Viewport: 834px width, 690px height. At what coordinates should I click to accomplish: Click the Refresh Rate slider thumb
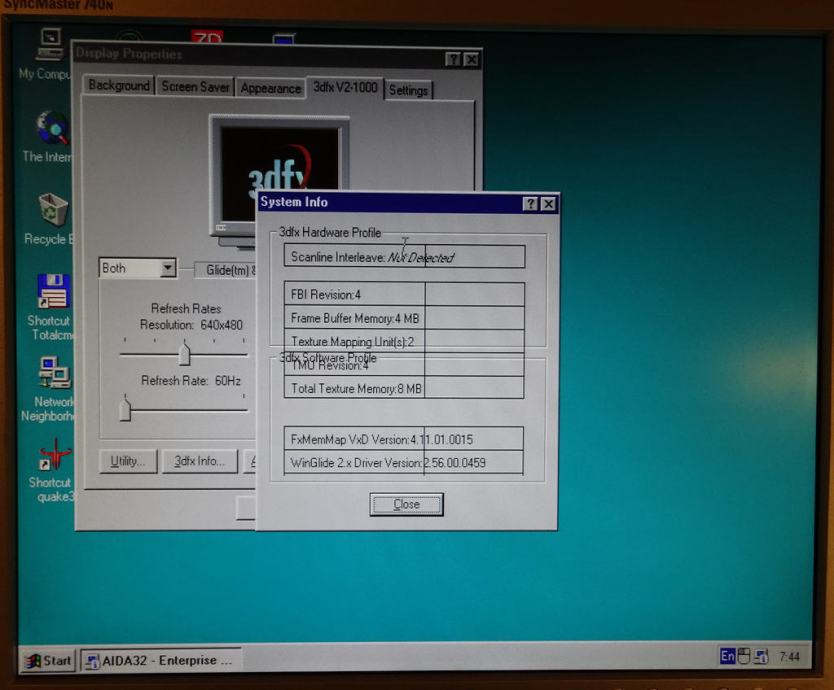[125, 409]
